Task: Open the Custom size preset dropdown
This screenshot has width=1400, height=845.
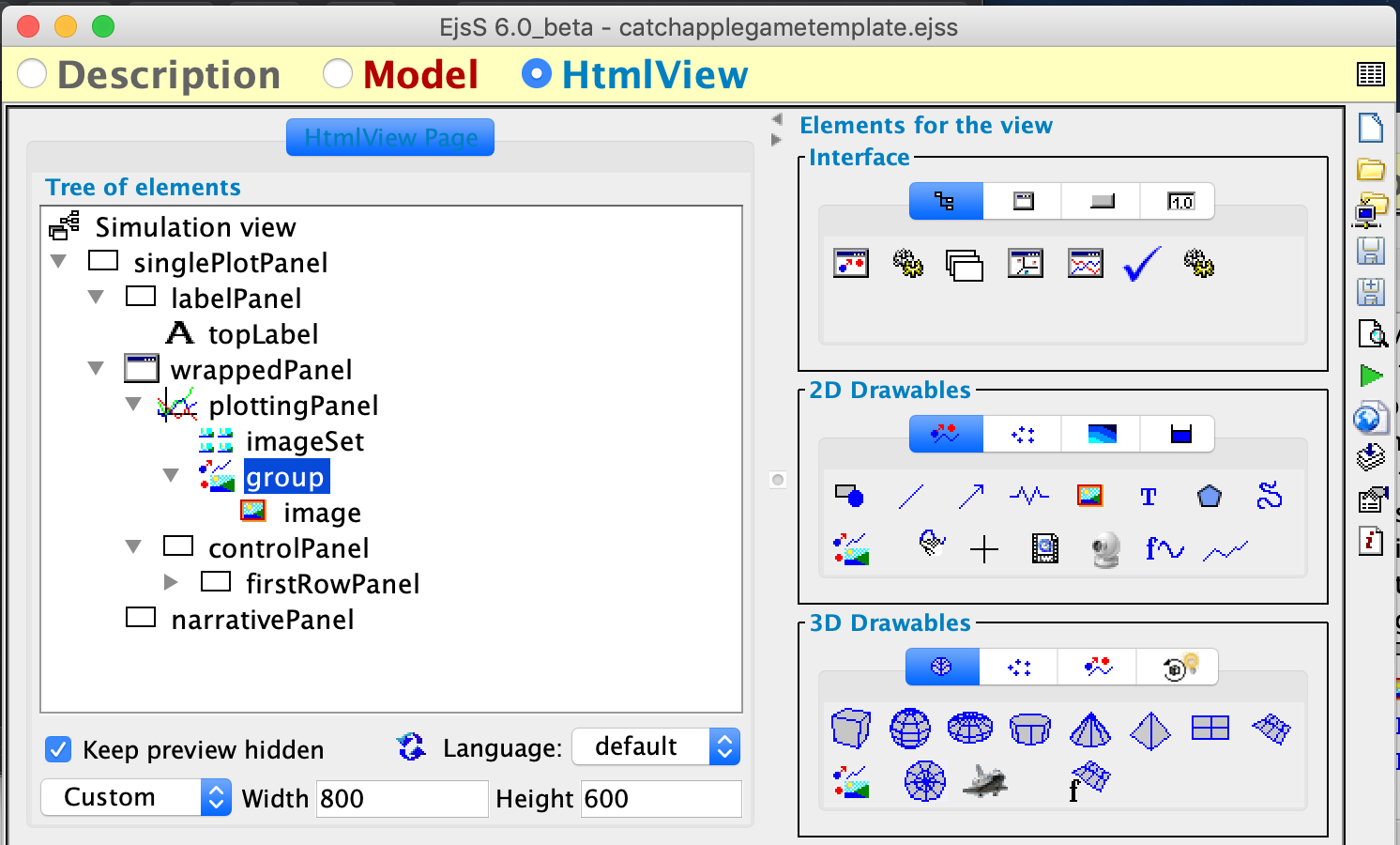Action: [136, 797]
